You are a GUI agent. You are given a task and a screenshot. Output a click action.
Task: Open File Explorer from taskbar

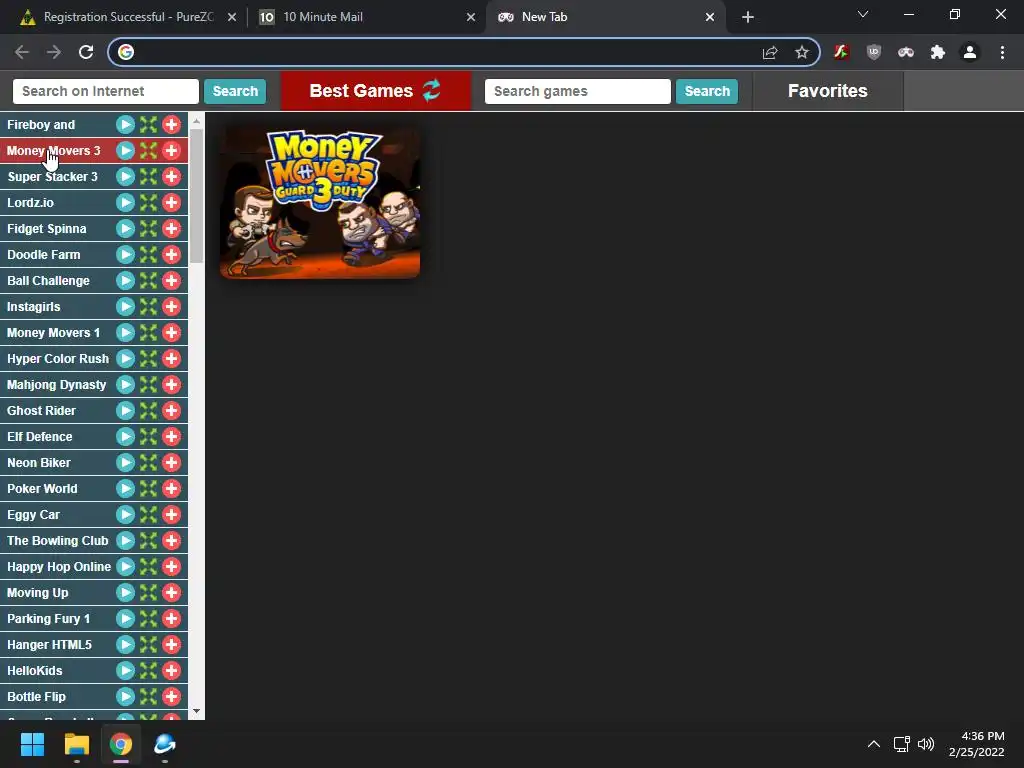click(76, 744)
